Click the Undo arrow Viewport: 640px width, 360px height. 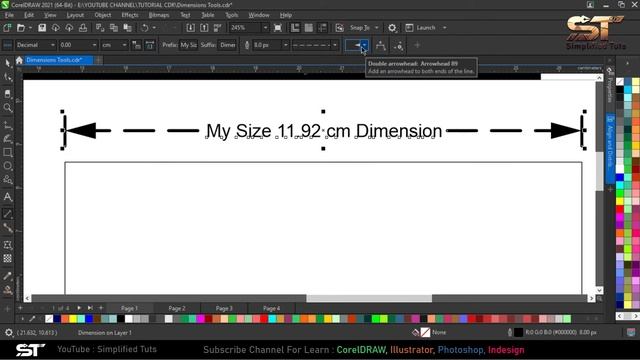(x=144, y=28)
